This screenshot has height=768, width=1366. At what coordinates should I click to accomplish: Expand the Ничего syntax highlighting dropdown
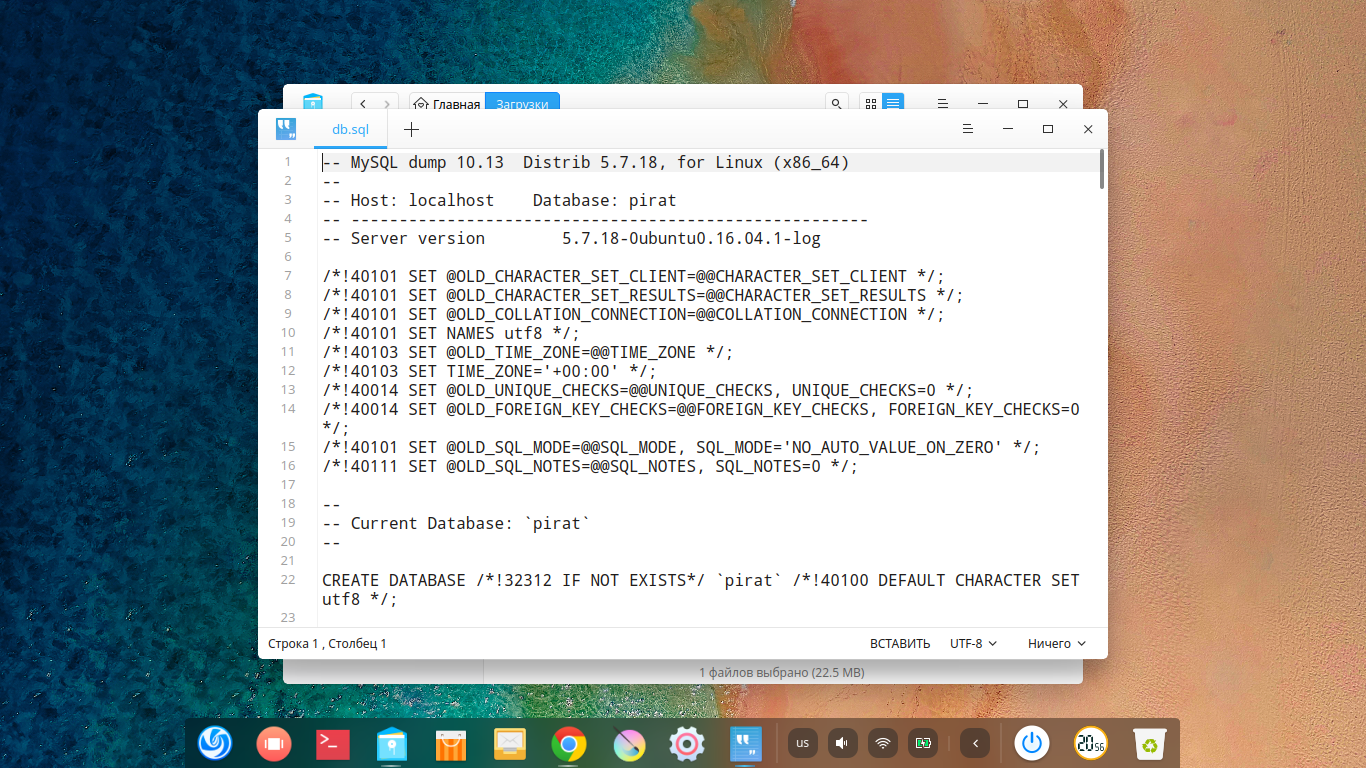coord(1056,644)
